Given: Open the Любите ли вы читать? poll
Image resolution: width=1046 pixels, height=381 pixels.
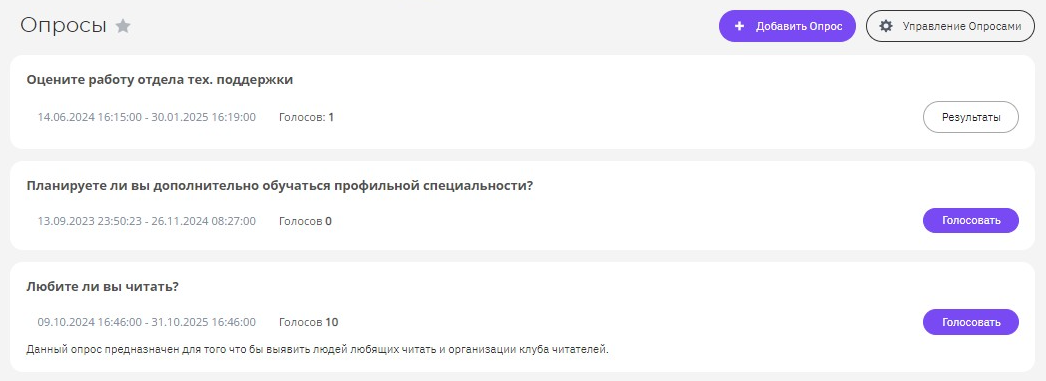Looking at the screenshot, I should [x=103, y=287].
